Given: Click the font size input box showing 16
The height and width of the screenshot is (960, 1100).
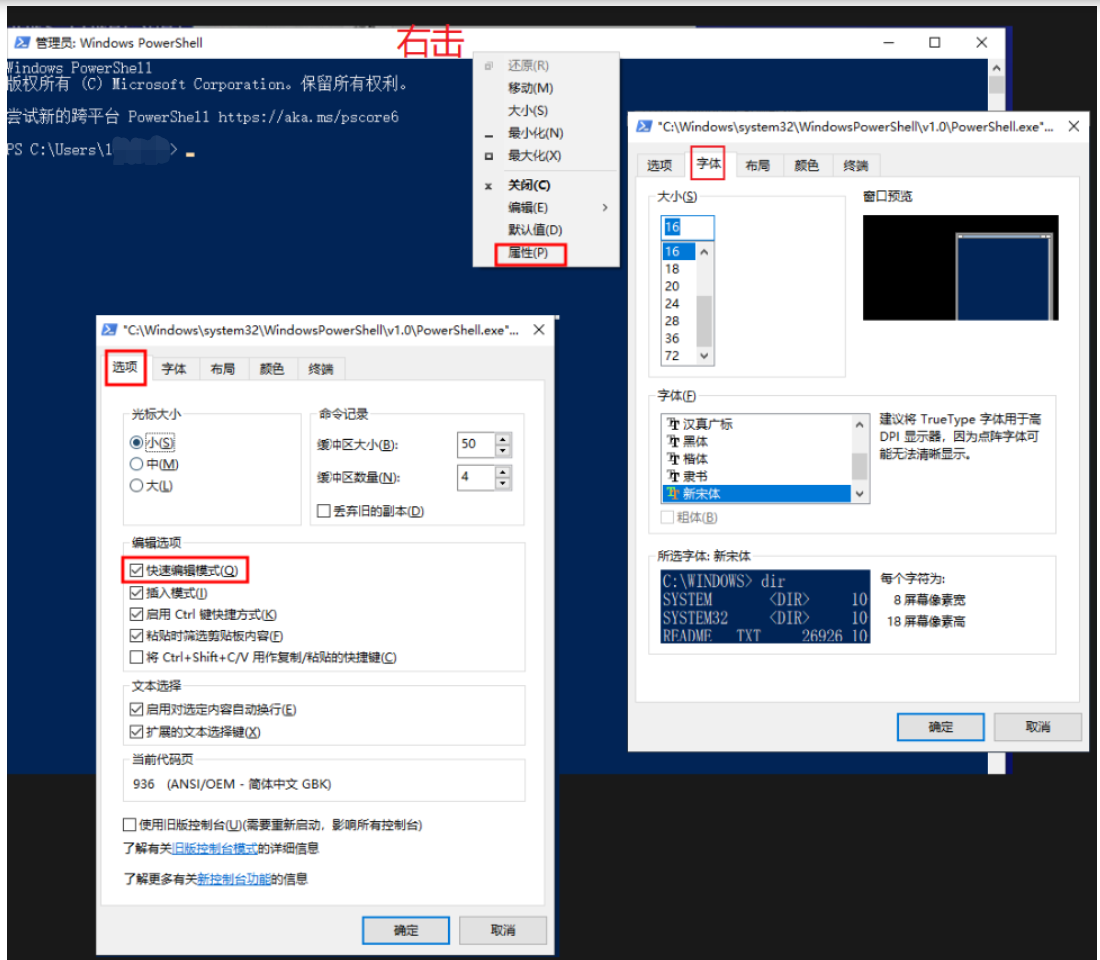Looking at the screenshot, I should (x=688, y=227).
